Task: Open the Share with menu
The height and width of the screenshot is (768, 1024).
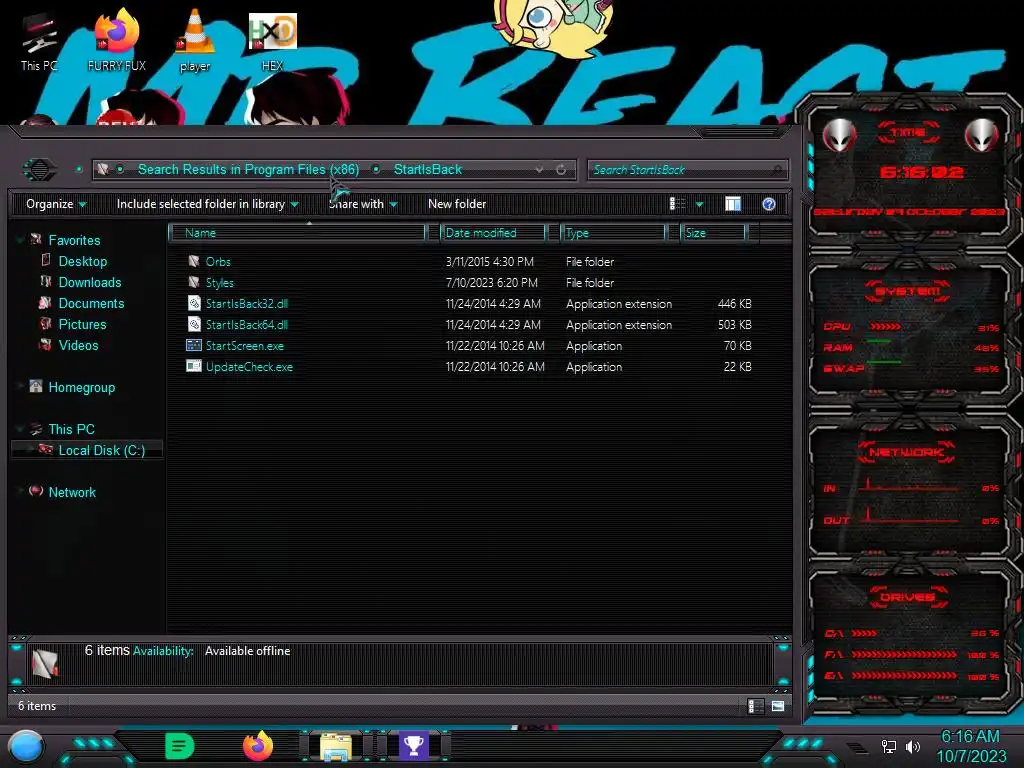Action: (362, 204)
